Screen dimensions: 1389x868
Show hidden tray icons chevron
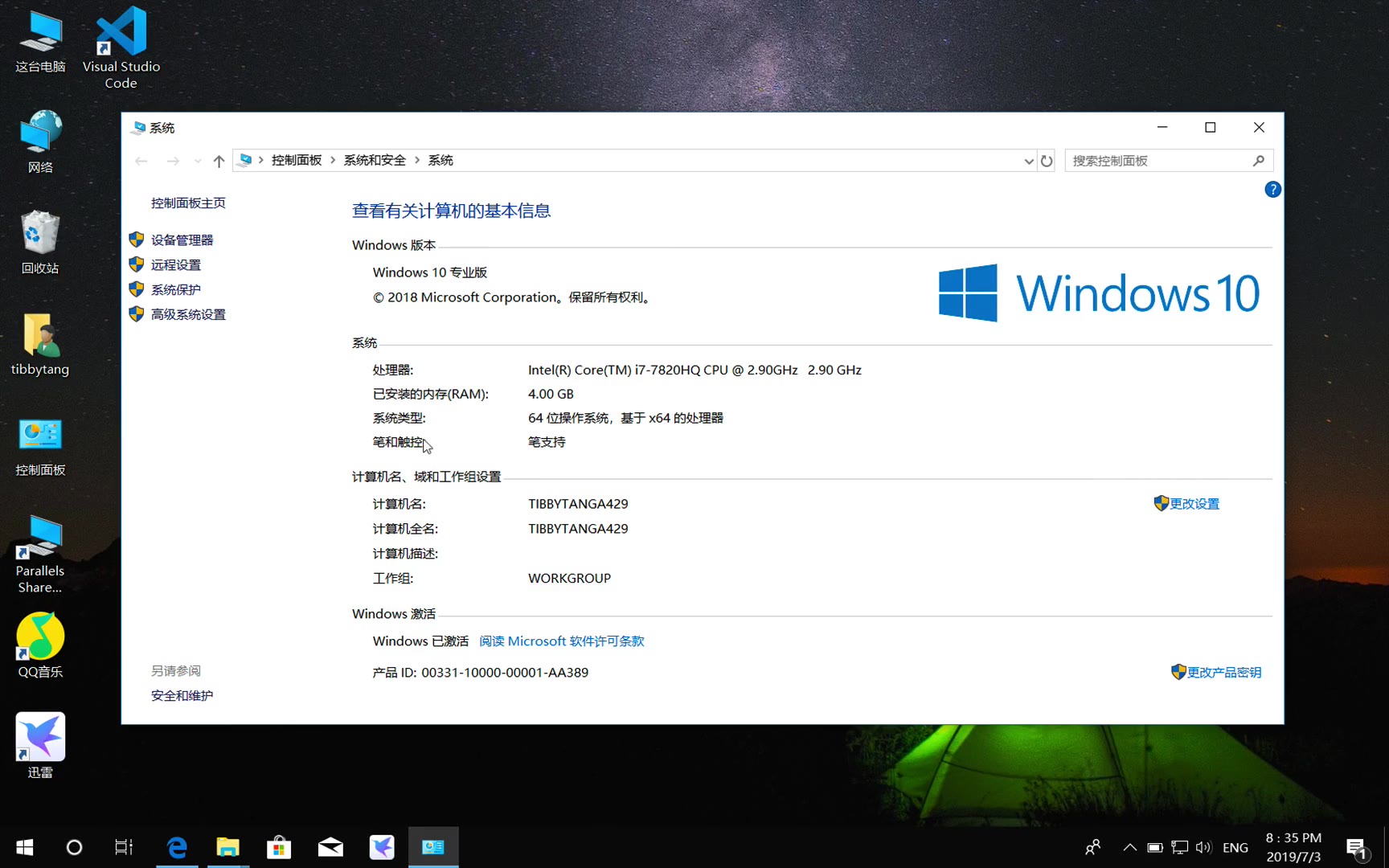coord(1130,847)
